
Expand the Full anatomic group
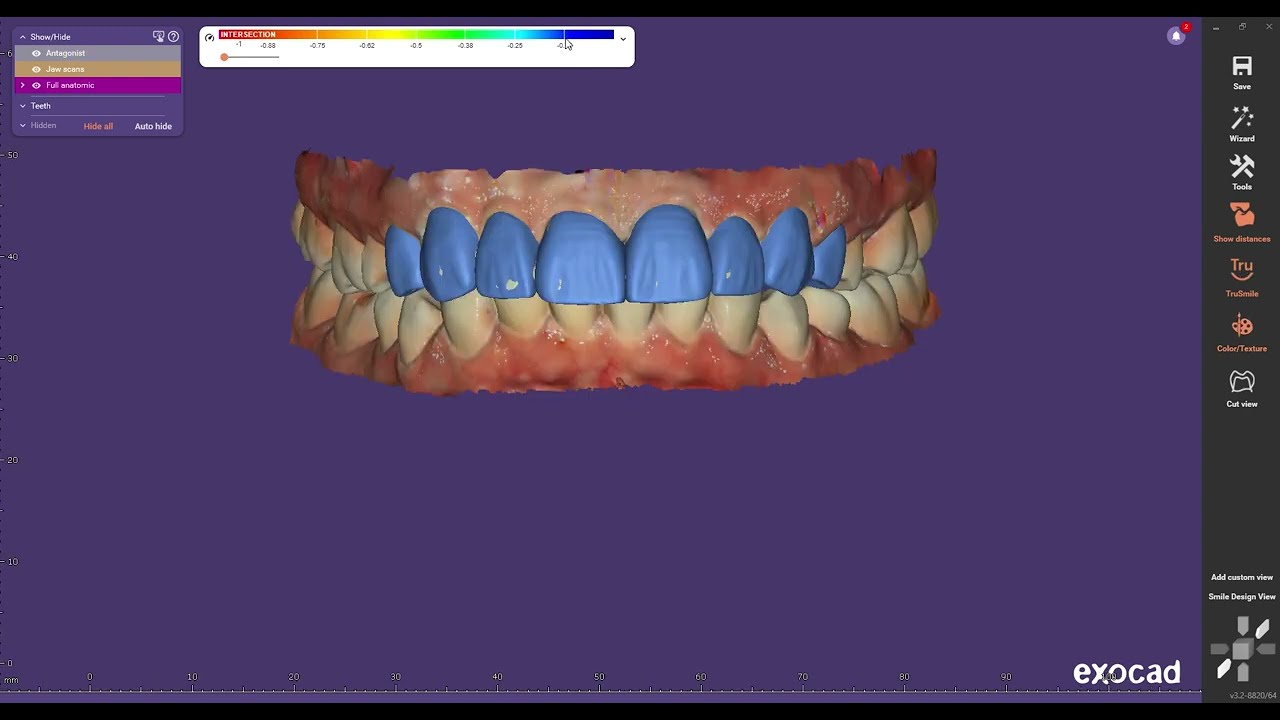click(23, 85)
